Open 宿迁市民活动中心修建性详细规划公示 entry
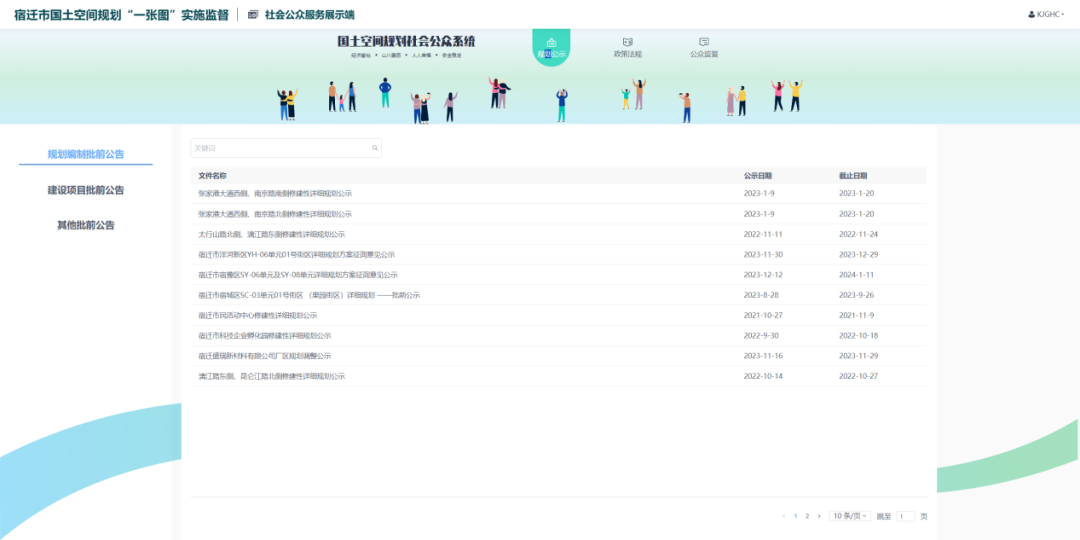 (x=258, y=315)
